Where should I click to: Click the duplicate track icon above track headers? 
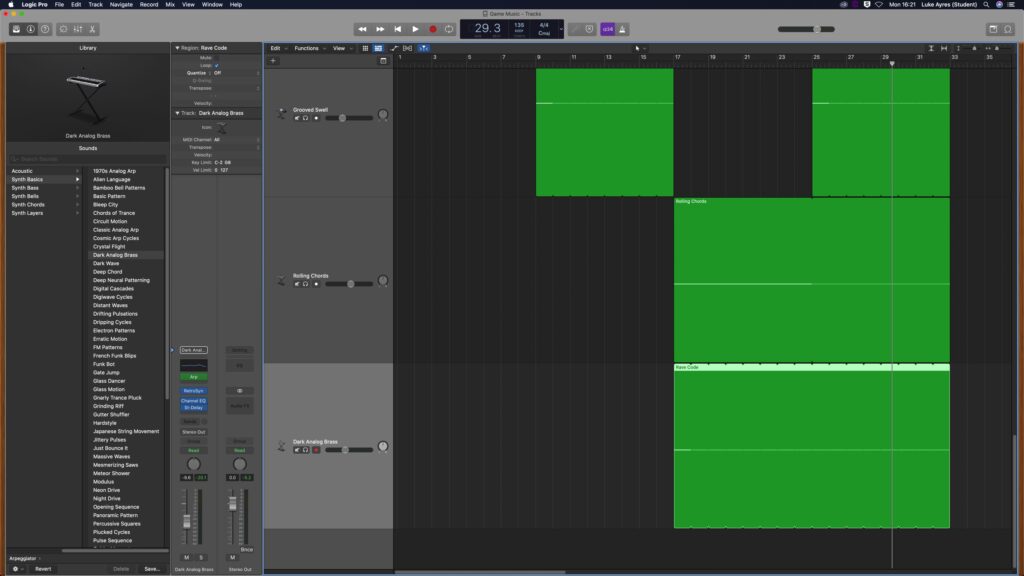point(383,61)
